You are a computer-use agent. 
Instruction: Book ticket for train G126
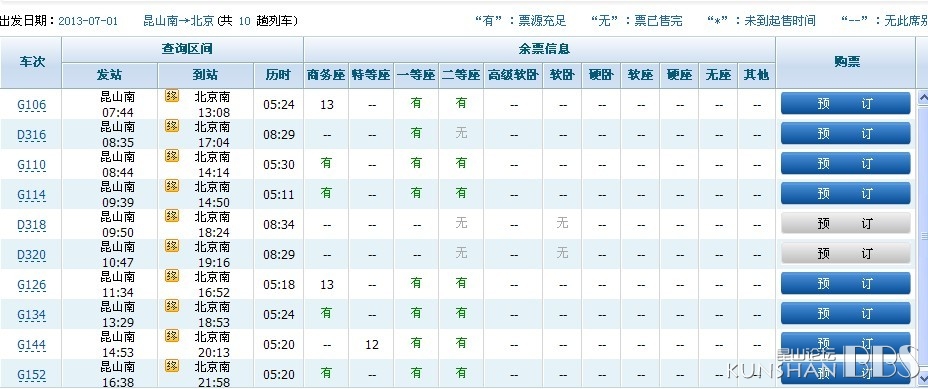pos(845,284)
